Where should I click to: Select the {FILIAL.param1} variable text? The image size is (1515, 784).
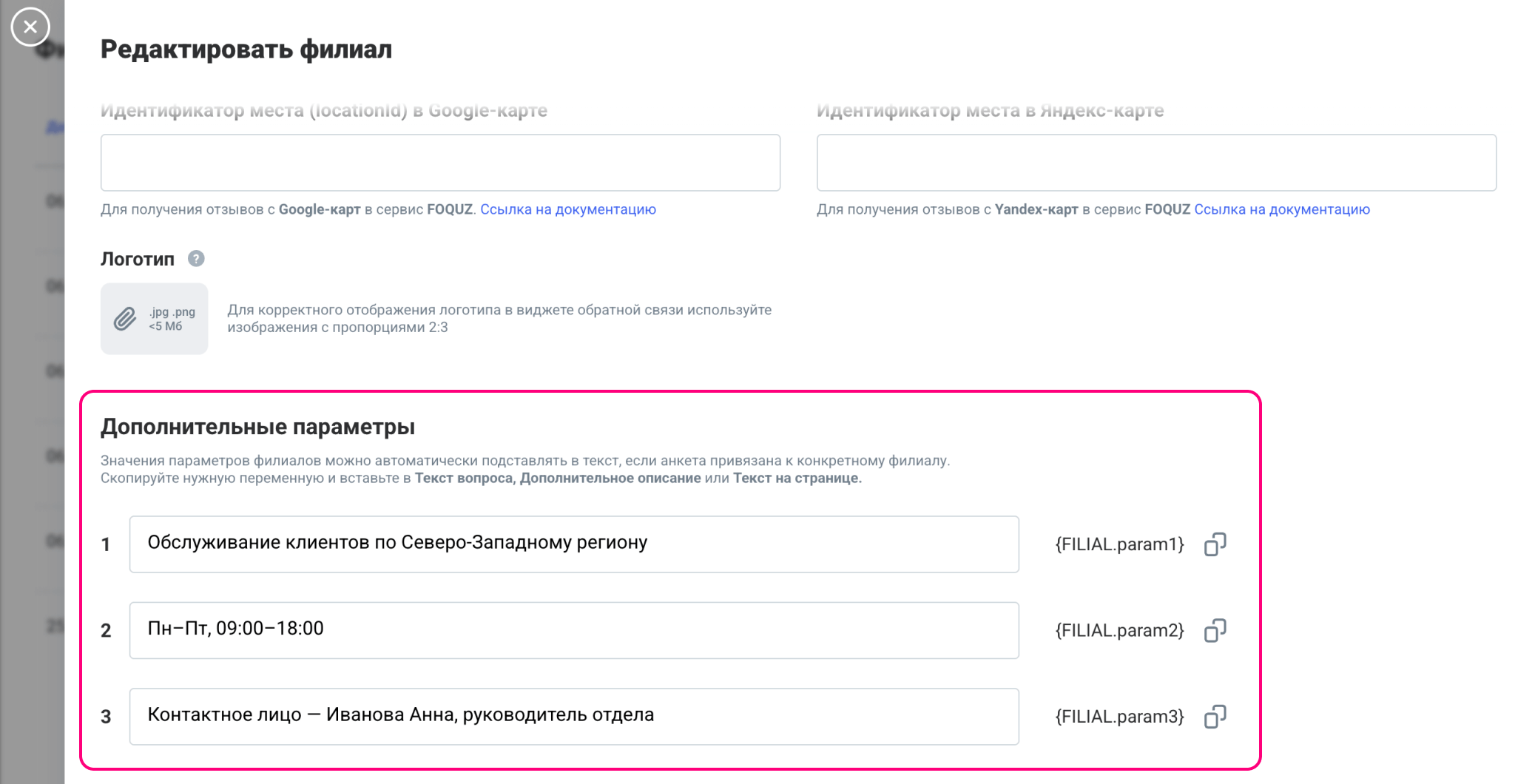1119,544
